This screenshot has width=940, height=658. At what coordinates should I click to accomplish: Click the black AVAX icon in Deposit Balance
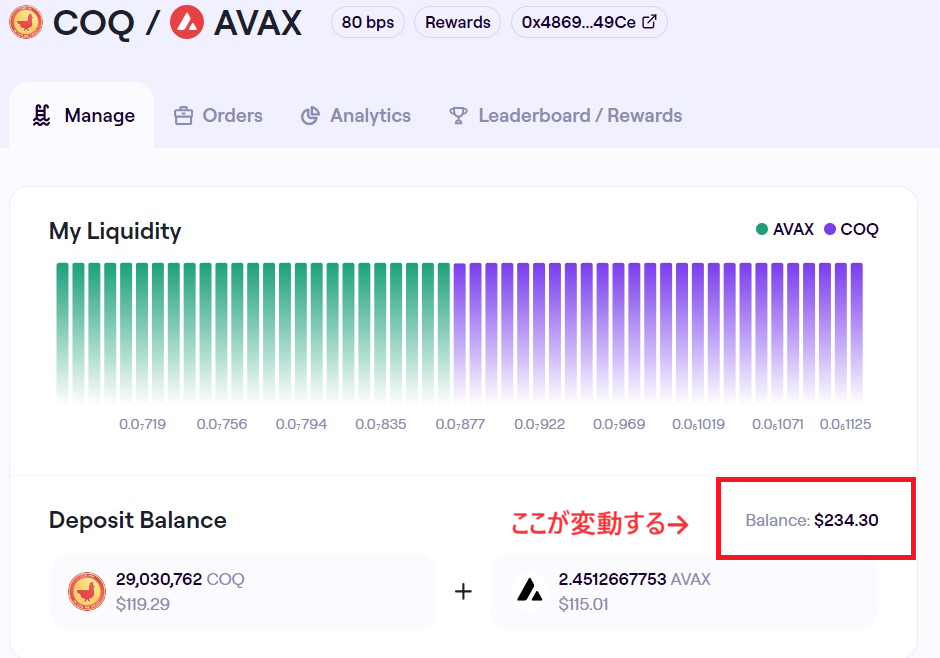[530, 591]
